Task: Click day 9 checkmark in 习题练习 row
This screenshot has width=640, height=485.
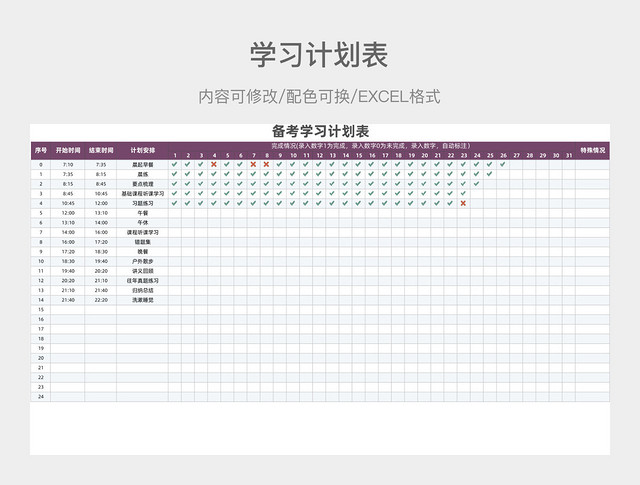Action: [279, 203]
